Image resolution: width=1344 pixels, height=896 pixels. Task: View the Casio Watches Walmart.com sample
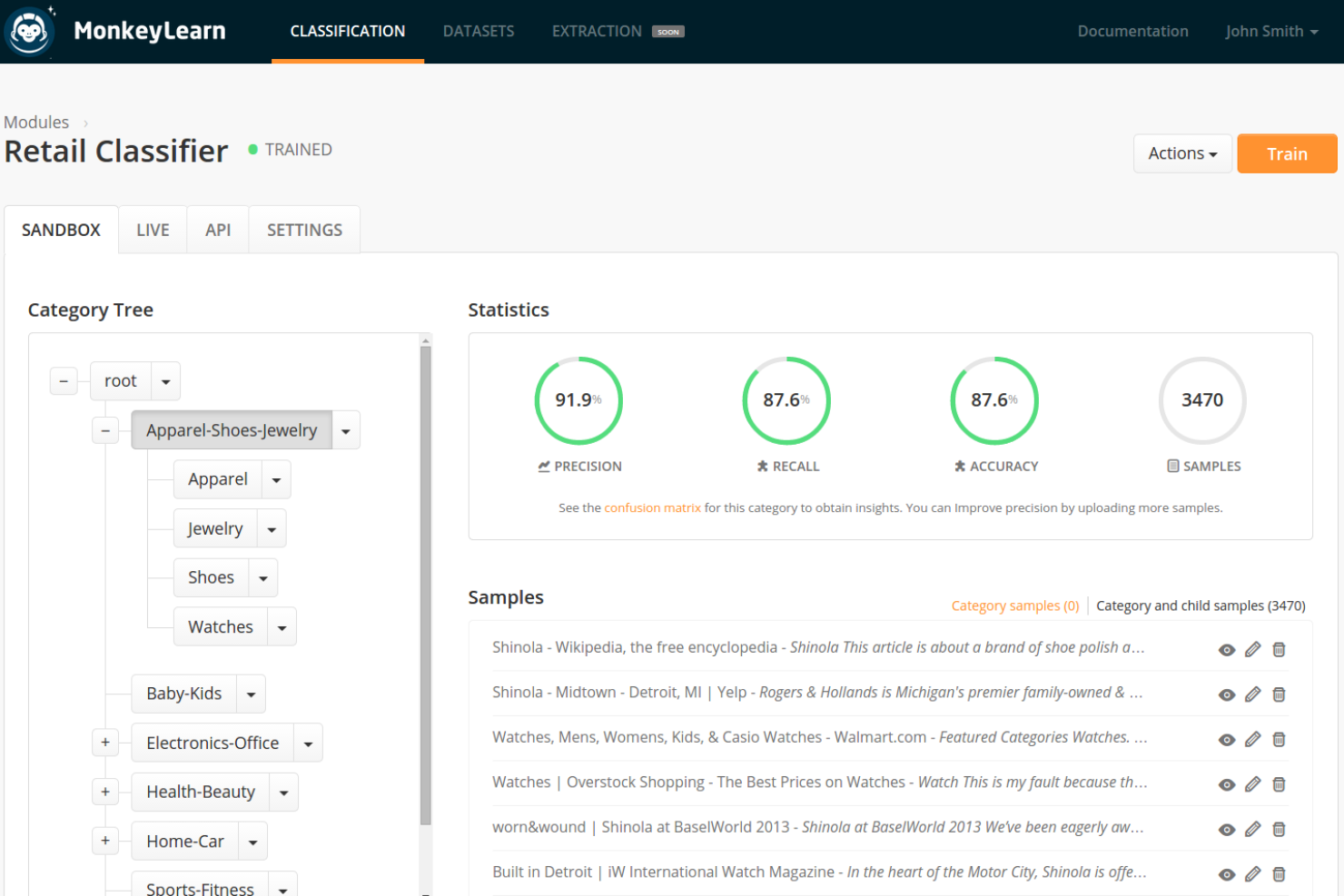point(1227,740)
